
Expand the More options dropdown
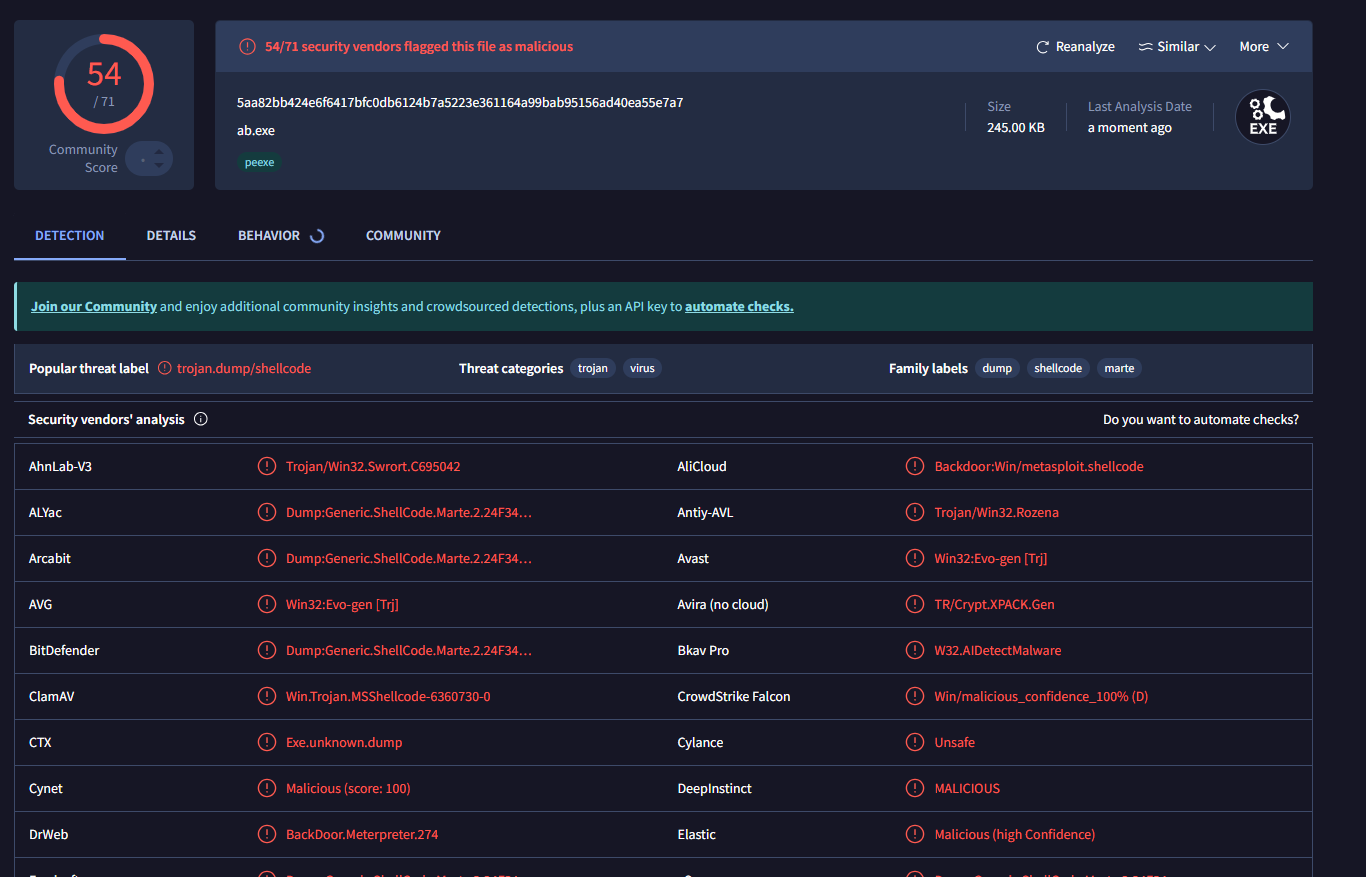click(x=1264, y=47)
